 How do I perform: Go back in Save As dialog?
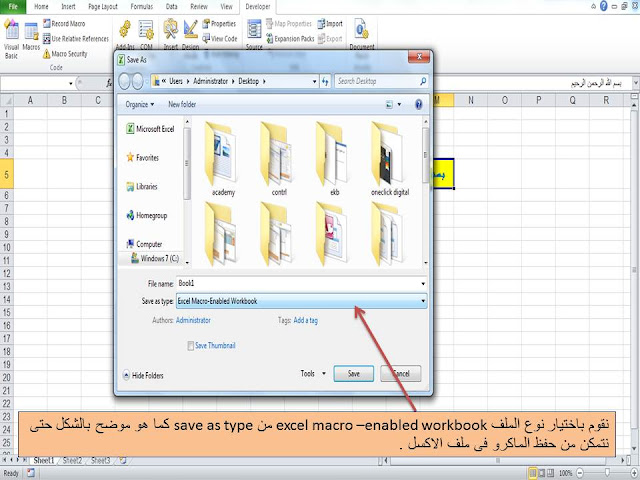click(124, 81)
